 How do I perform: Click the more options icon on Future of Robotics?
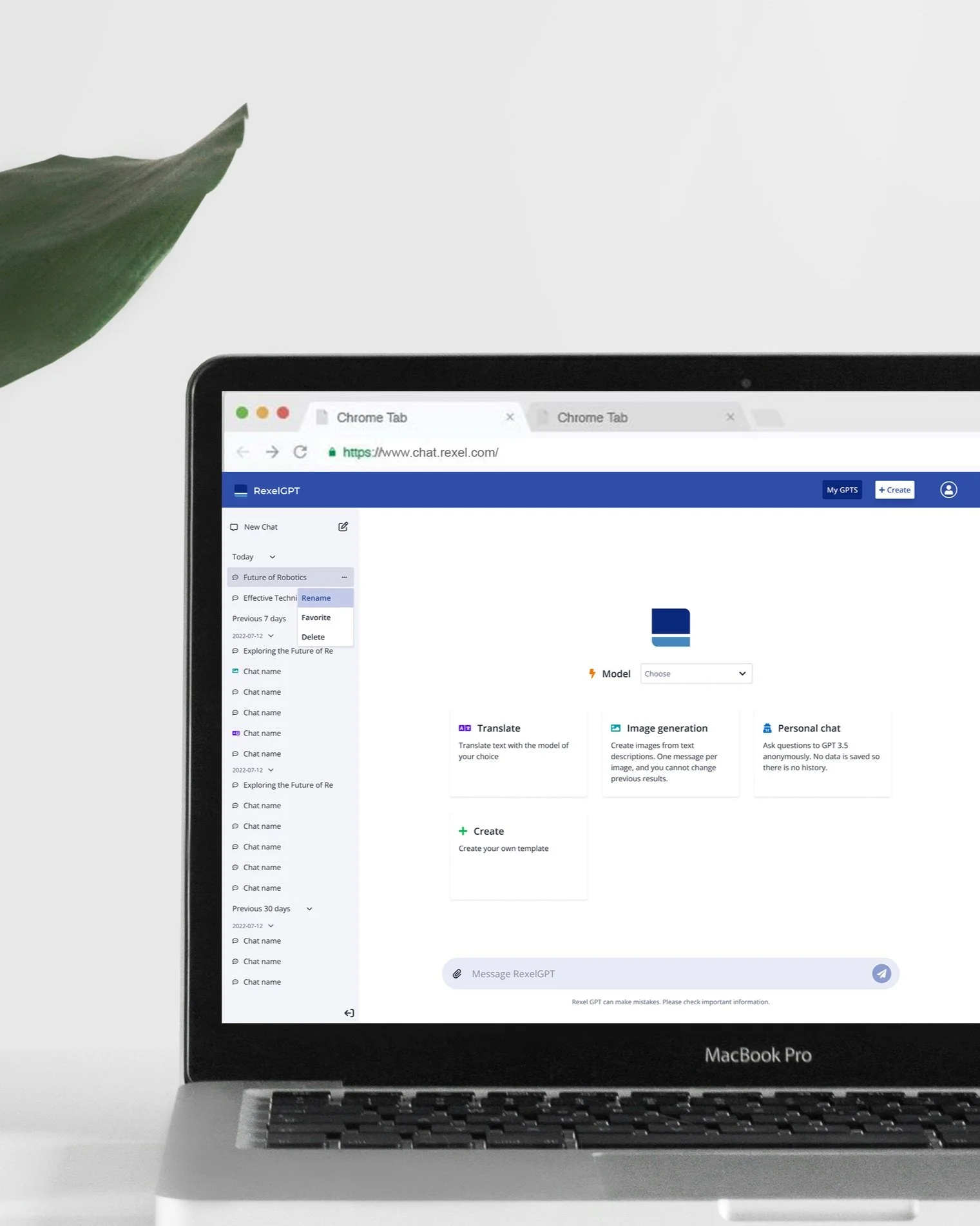[x=344, y=578]
